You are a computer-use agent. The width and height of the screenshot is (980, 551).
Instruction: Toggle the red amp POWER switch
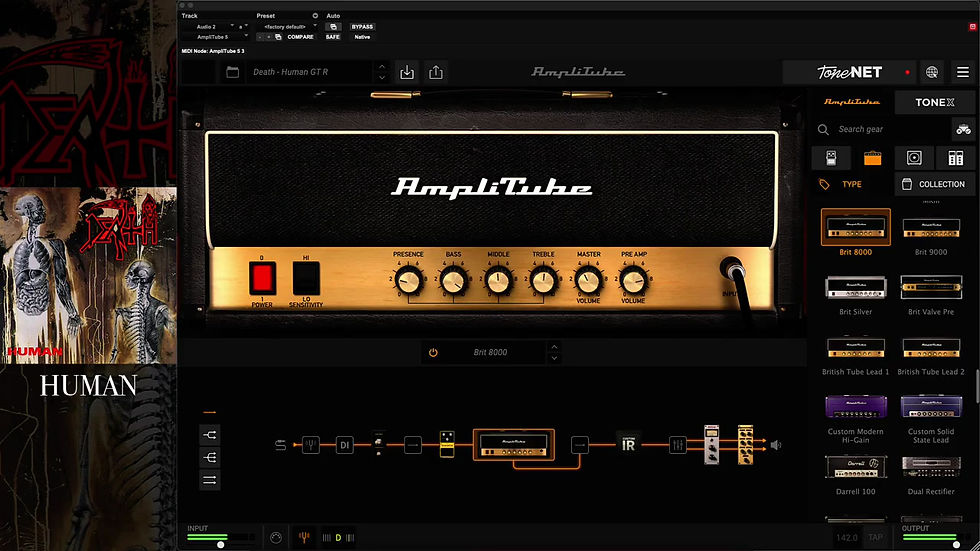(x=262, y=278)
